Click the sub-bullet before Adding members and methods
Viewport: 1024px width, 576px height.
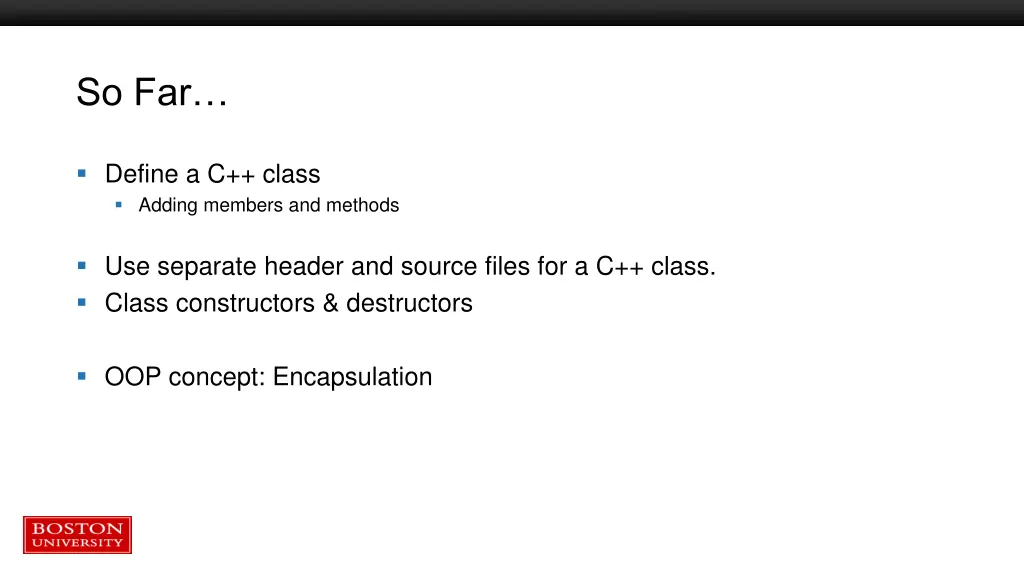click(x=118, y=205)
